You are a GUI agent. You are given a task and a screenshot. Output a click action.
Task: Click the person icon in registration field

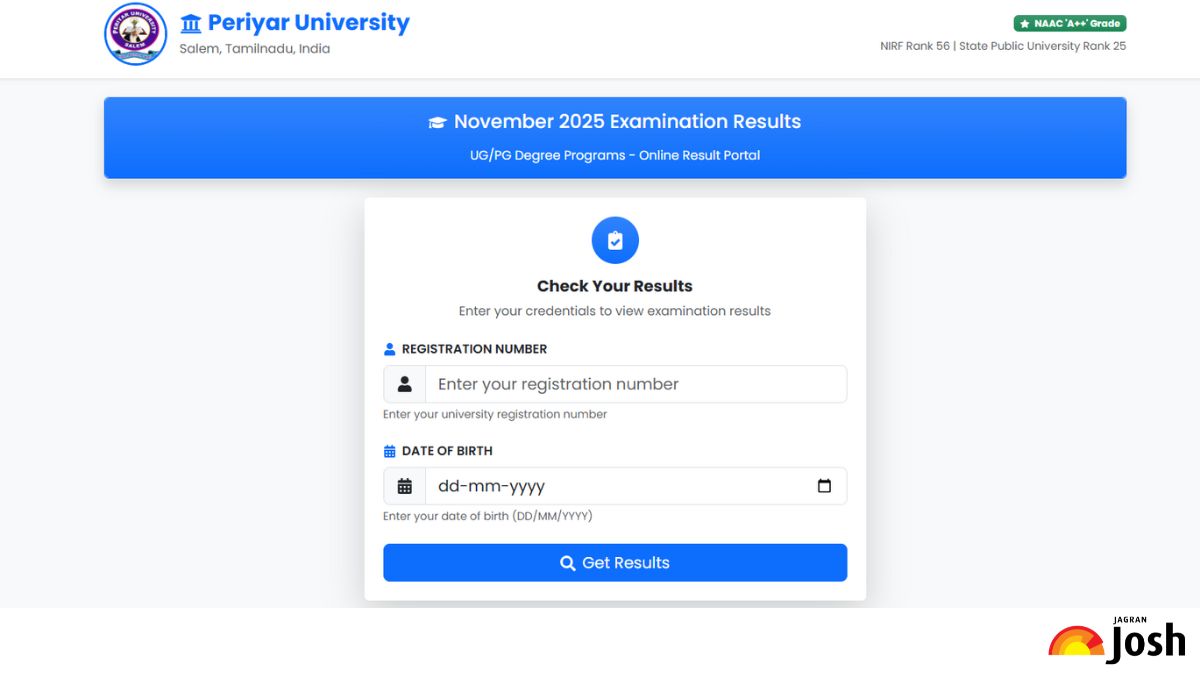(404, 384)
